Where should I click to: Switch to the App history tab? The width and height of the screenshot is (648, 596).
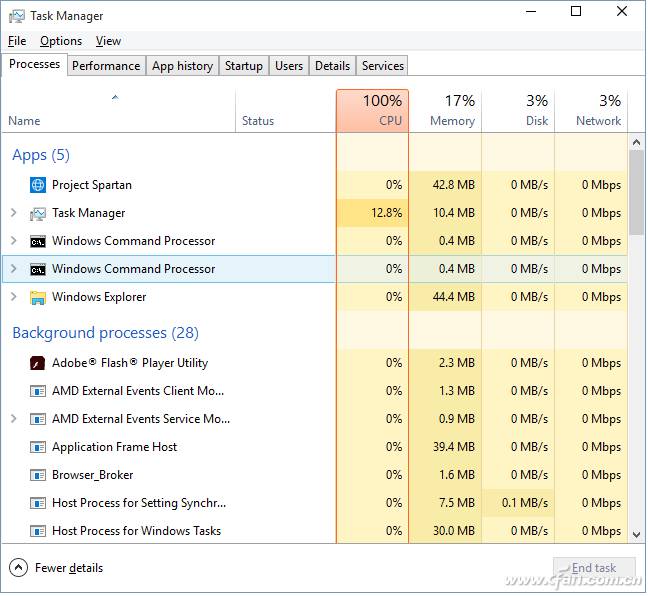pyautogui.click(x=182, y=66)
